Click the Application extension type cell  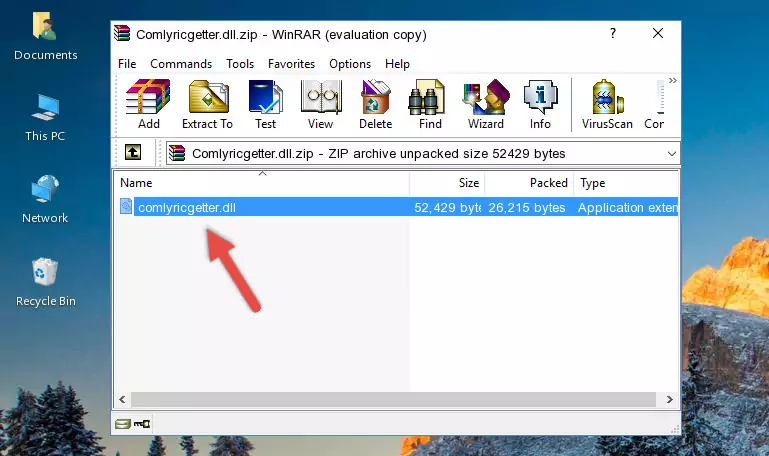tap(627, 207)
